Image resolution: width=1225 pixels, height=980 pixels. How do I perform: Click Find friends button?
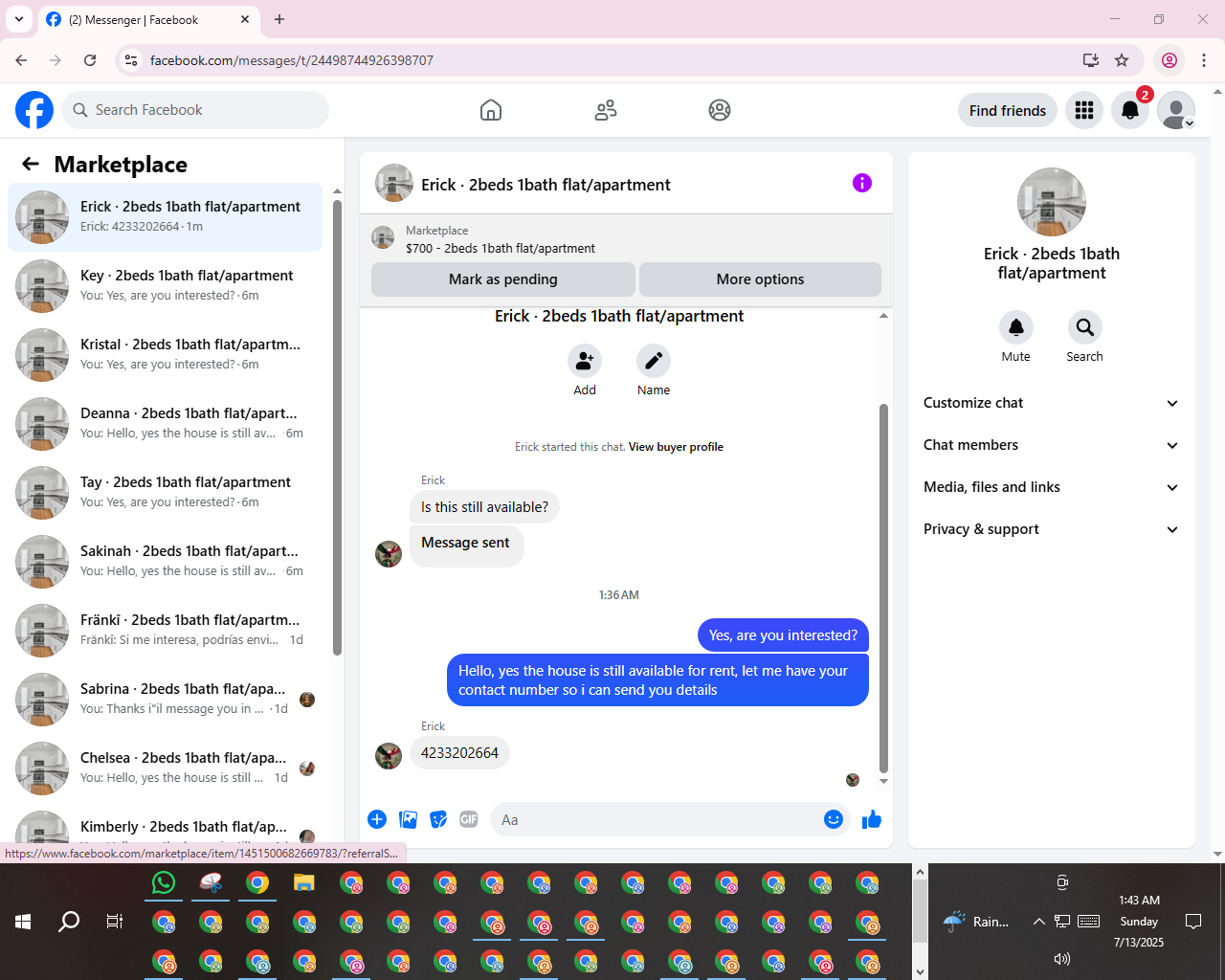pyautogui.click(x=1008, y=110)
